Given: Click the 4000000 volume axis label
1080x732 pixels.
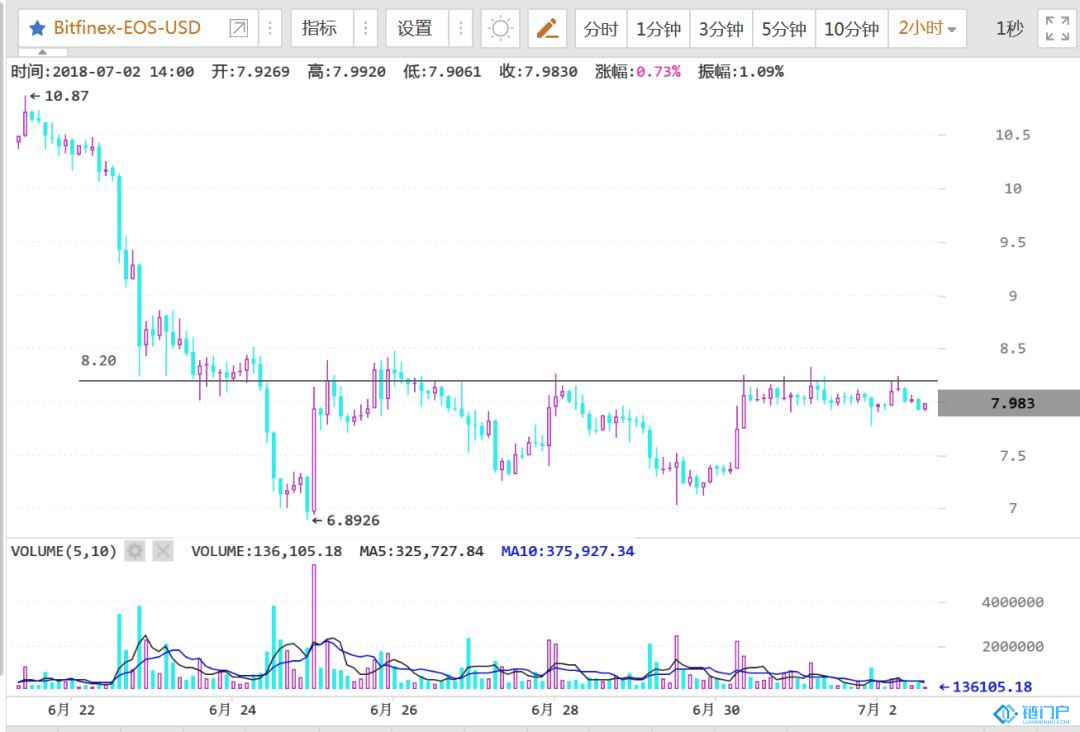Looking at the screenshot, I should (x=1012, y=603).
